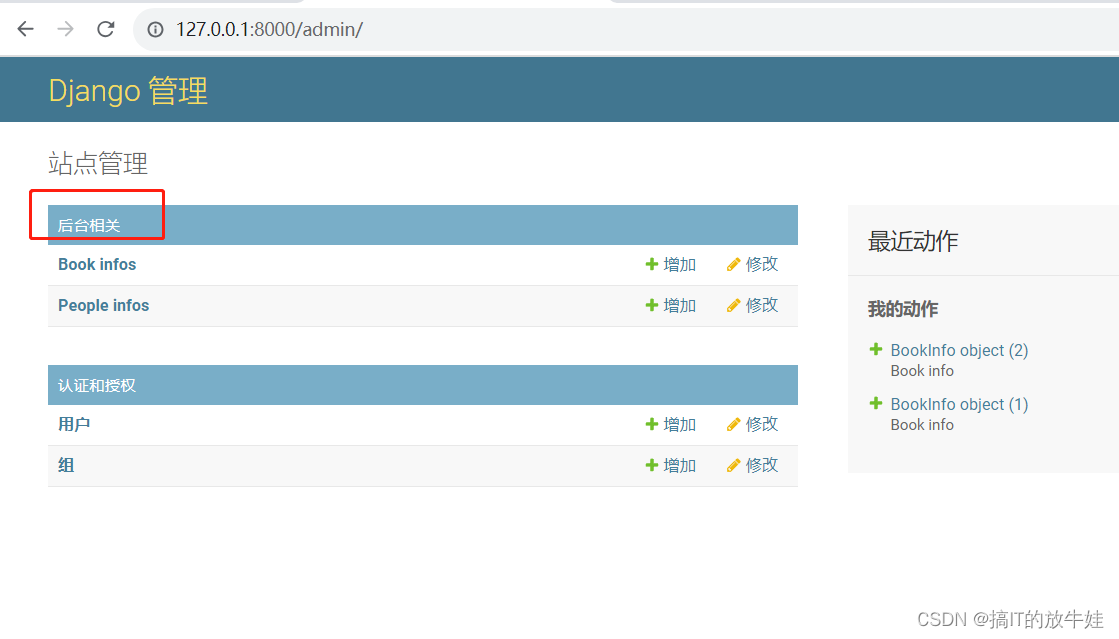Click the 最近动作 heading
This screenshot has width=1119, height=639.
click(913, 241)
